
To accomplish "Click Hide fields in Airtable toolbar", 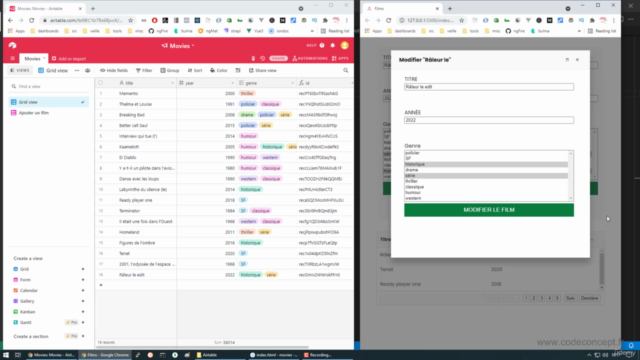I will coord(114,71).
